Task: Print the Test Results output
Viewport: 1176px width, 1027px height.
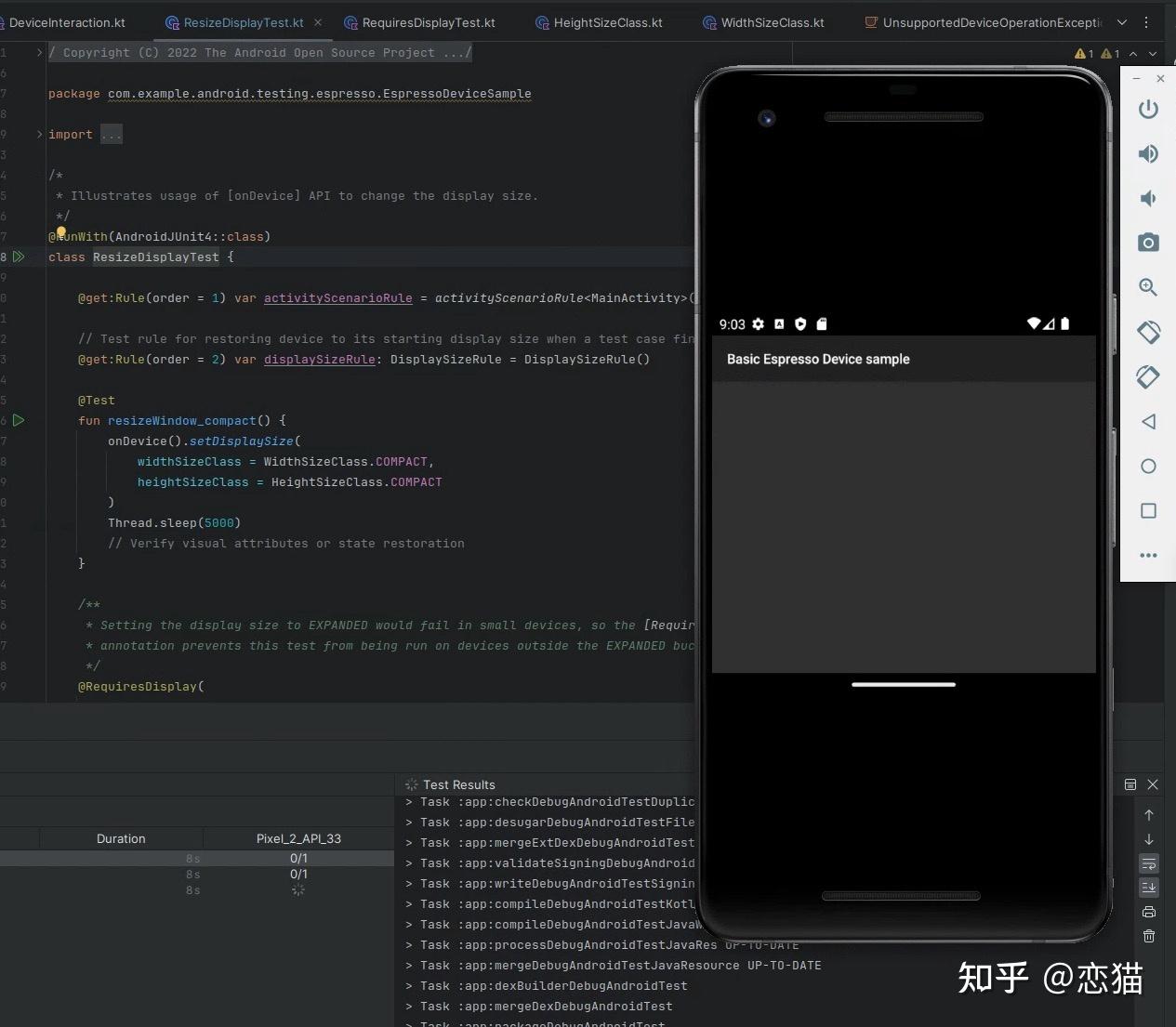Action: (x=1149, y=912)
